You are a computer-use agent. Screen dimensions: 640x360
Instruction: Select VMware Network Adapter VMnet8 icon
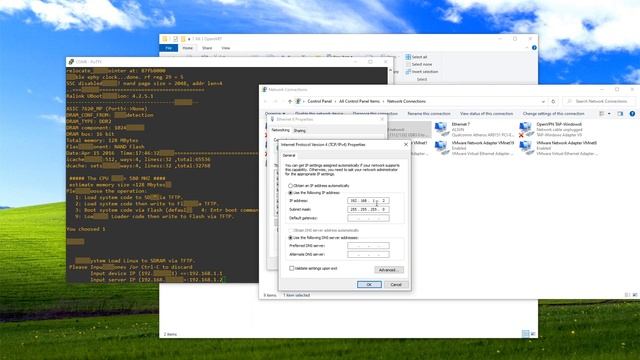(526, 147)
